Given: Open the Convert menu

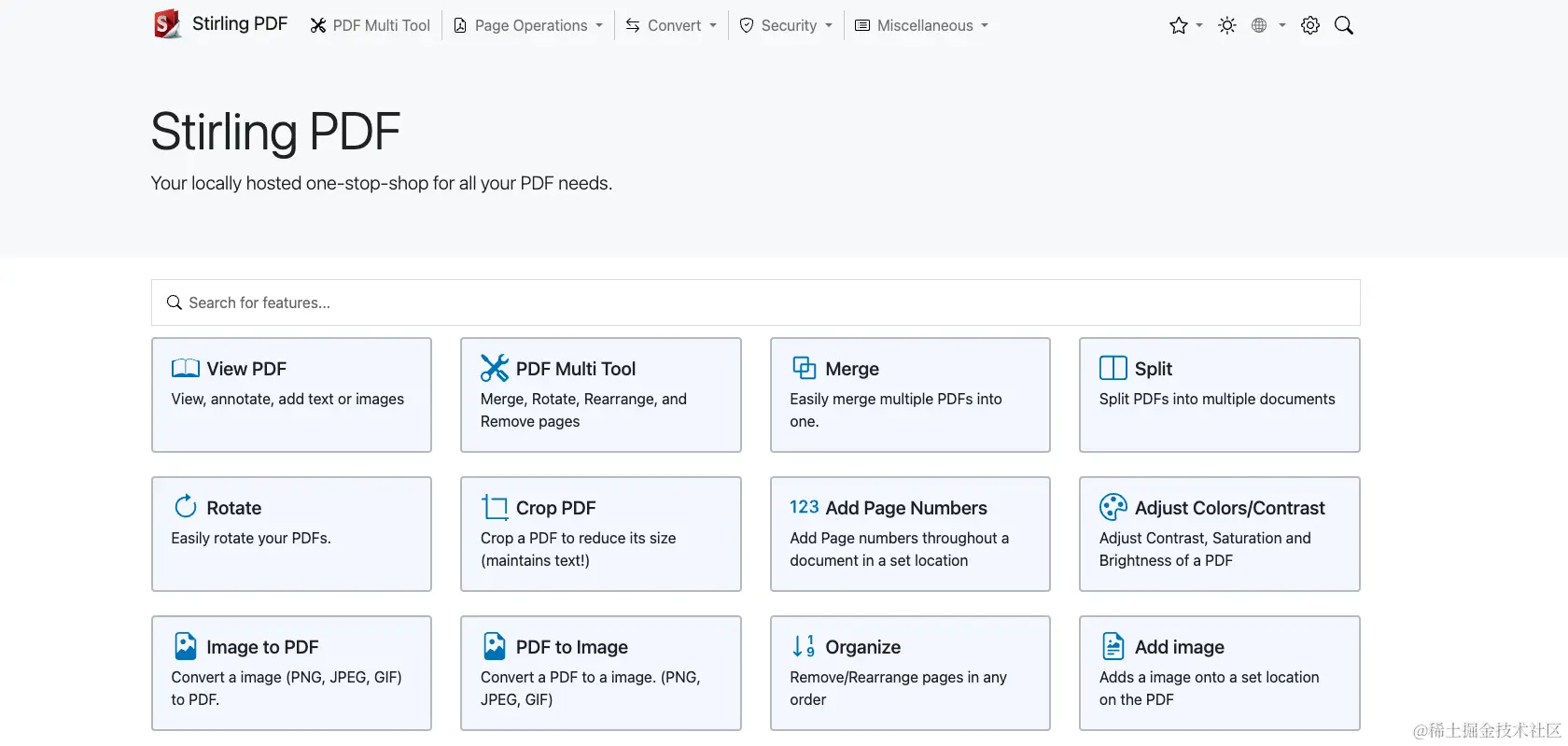Looking at the screenshot, I should coord(671,25).
